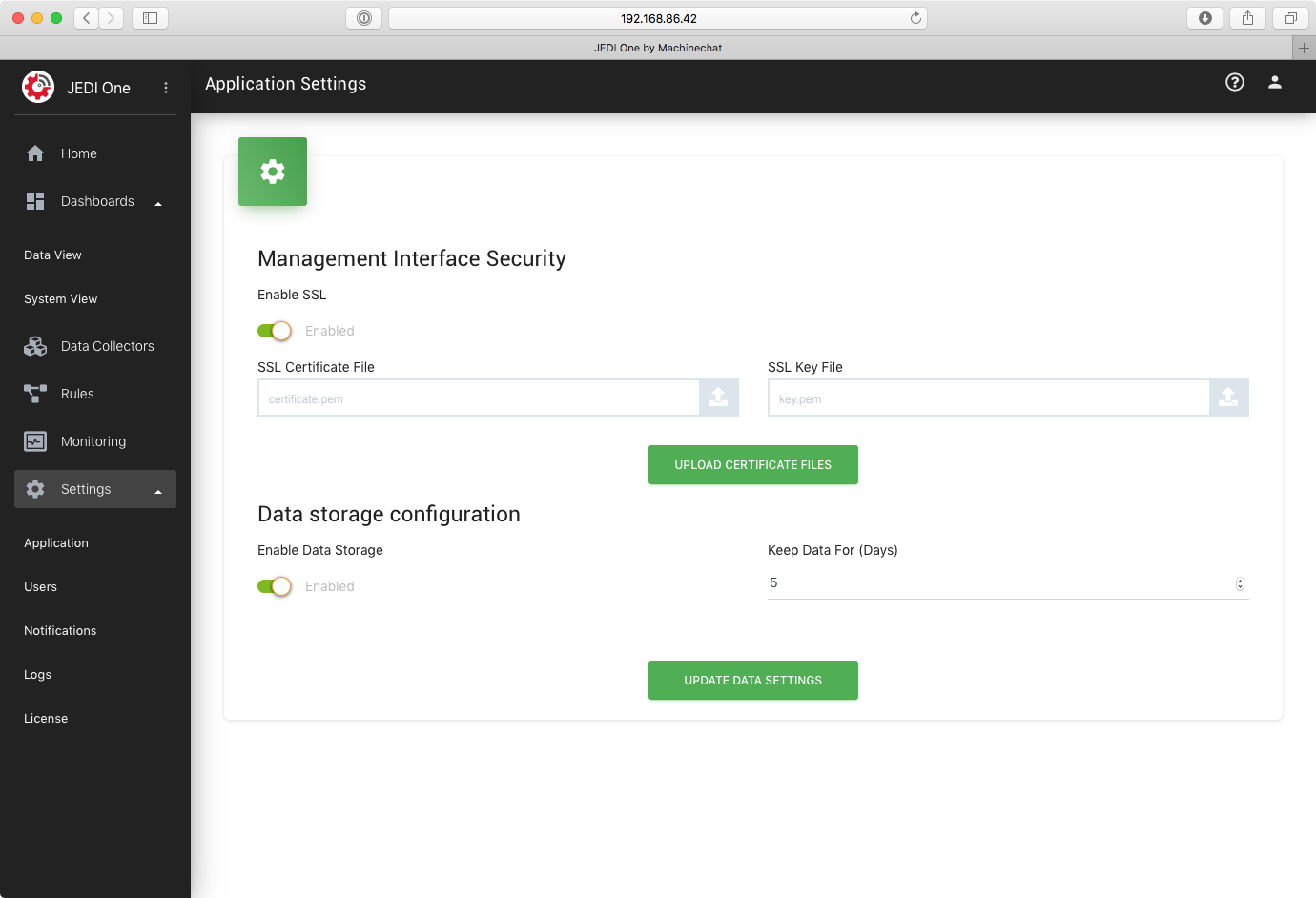The image size is (1316, 898).
Task: Open the JEDI One three-dot menu
Action: 165,88
